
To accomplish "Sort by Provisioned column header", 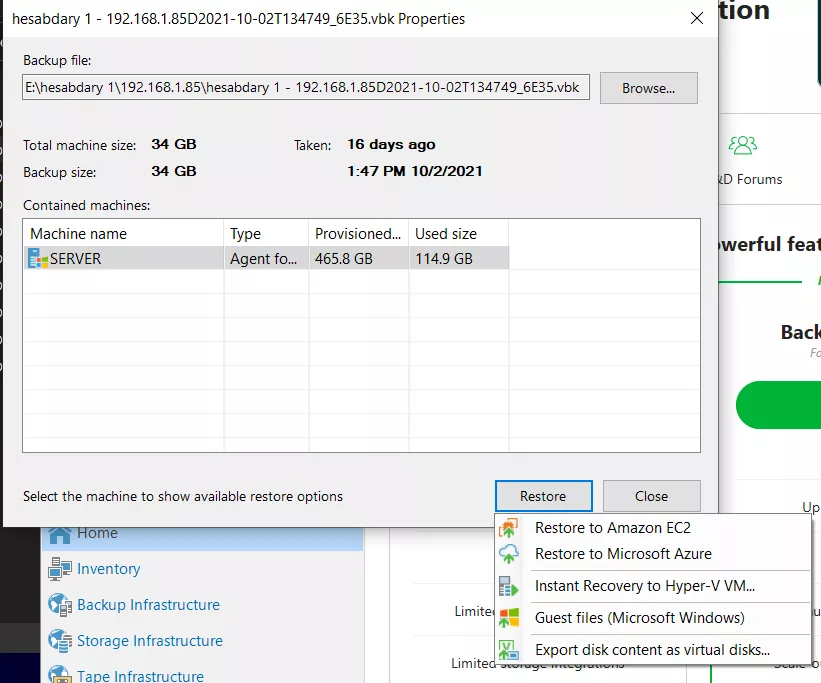I will [359, 234].
